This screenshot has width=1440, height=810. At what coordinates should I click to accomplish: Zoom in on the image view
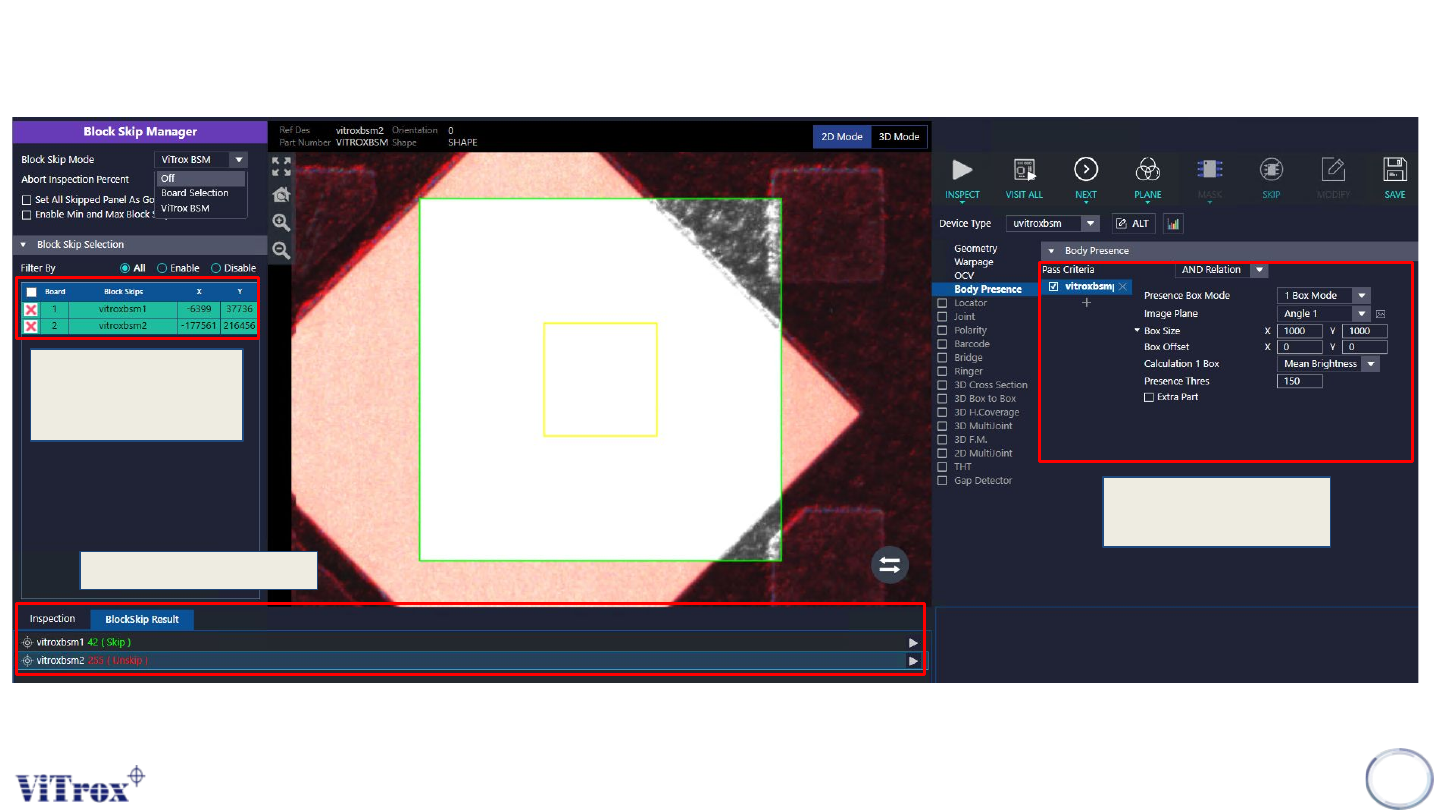(x=282, y=222)
